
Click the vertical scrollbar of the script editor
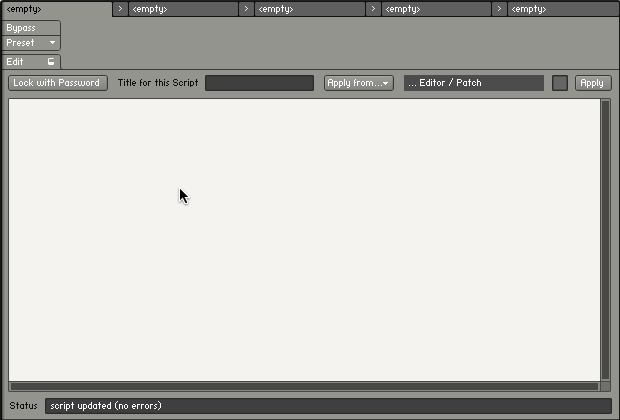coord(605,240)
